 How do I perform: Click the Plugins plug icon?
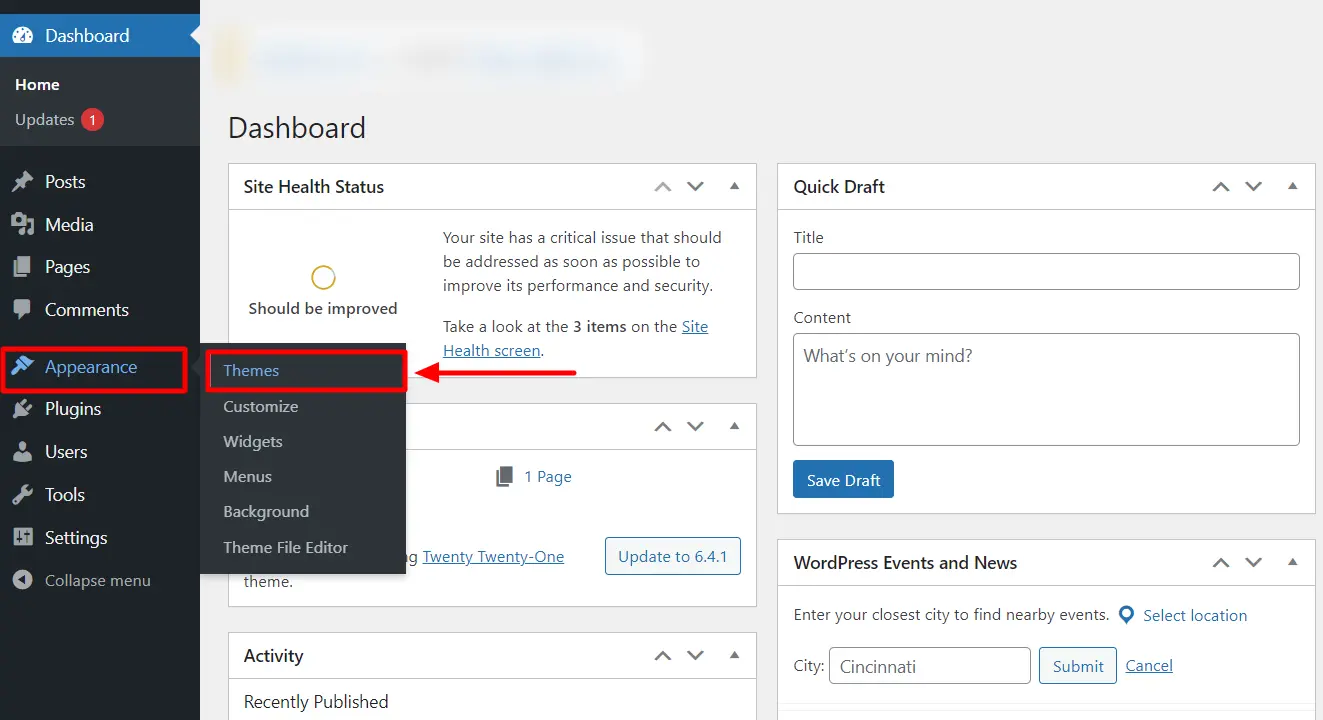(22, 409)
